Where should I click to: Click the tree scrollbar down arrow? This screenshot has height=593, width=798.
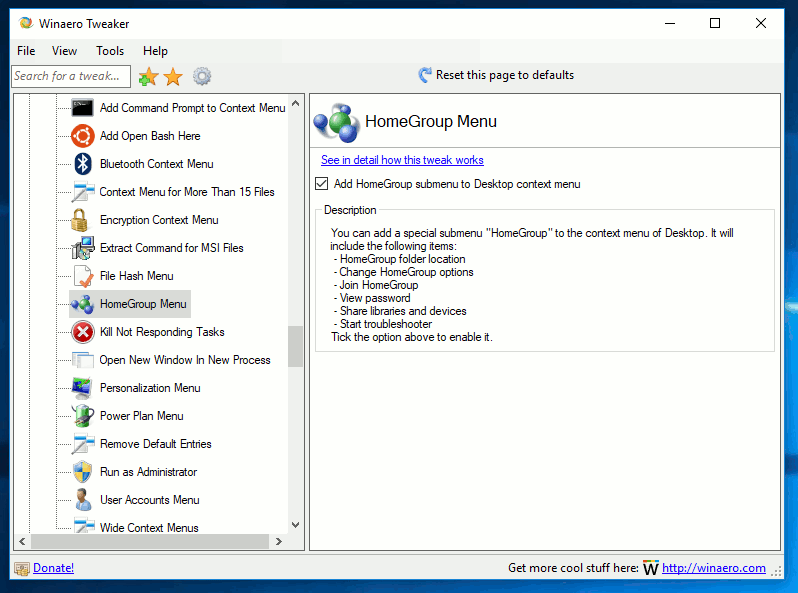pyautogui.click(x=295, y=524)
